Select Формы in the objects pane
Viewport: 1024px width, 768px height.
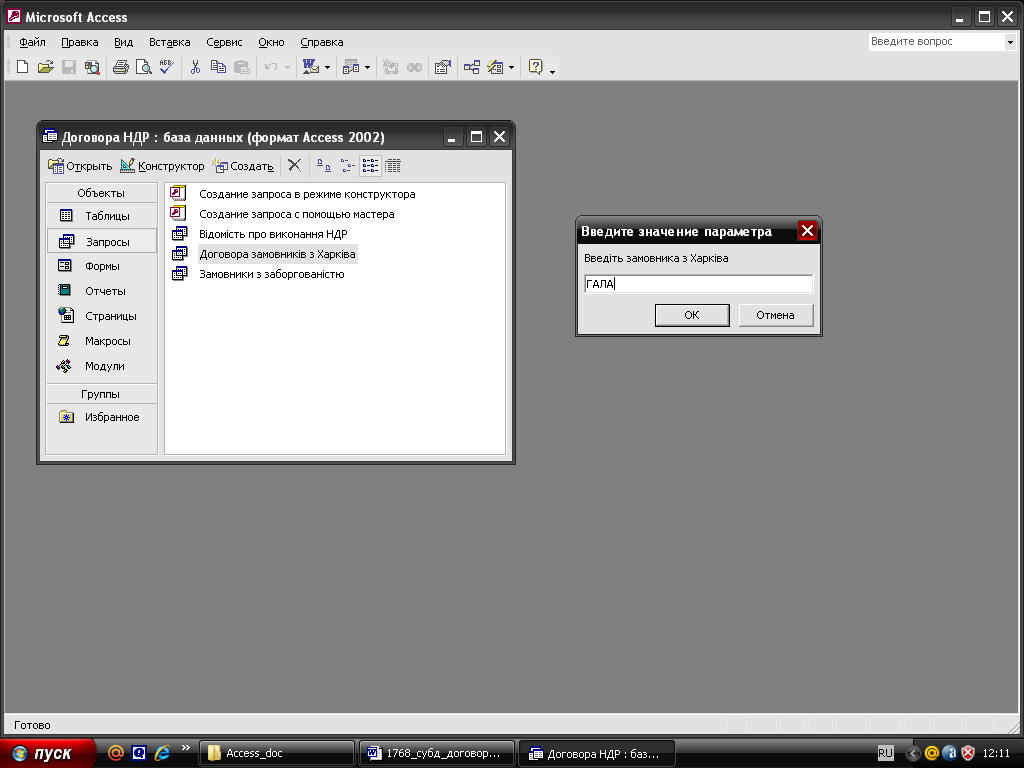101,266
